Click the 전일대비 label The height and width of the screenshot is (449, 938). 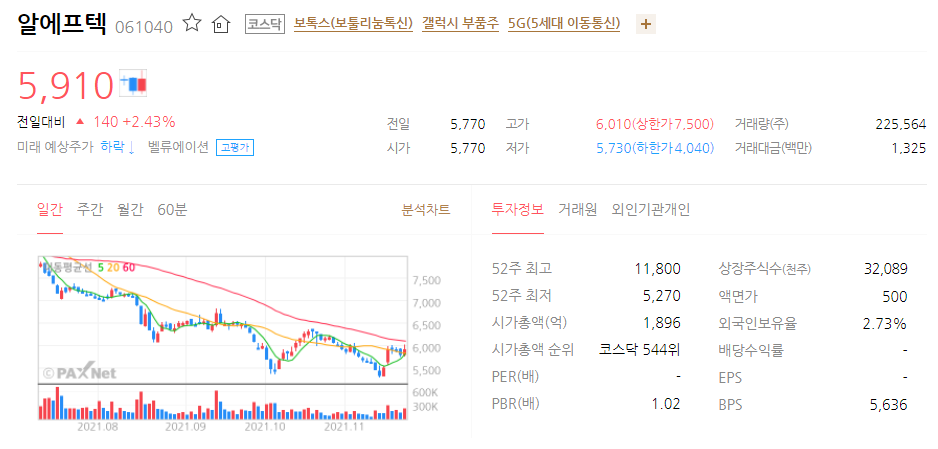[41, 123]
